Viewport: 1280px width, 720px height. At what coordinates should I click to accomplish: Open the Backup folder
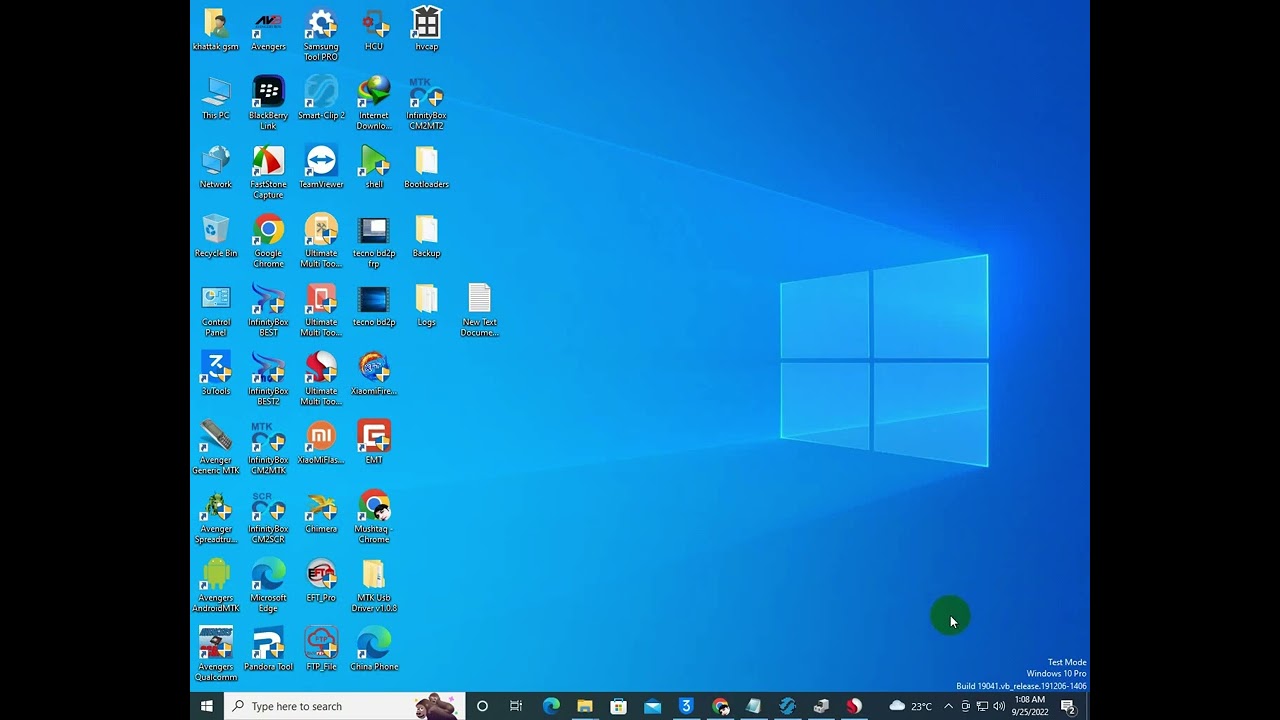(x=426, y=236)
